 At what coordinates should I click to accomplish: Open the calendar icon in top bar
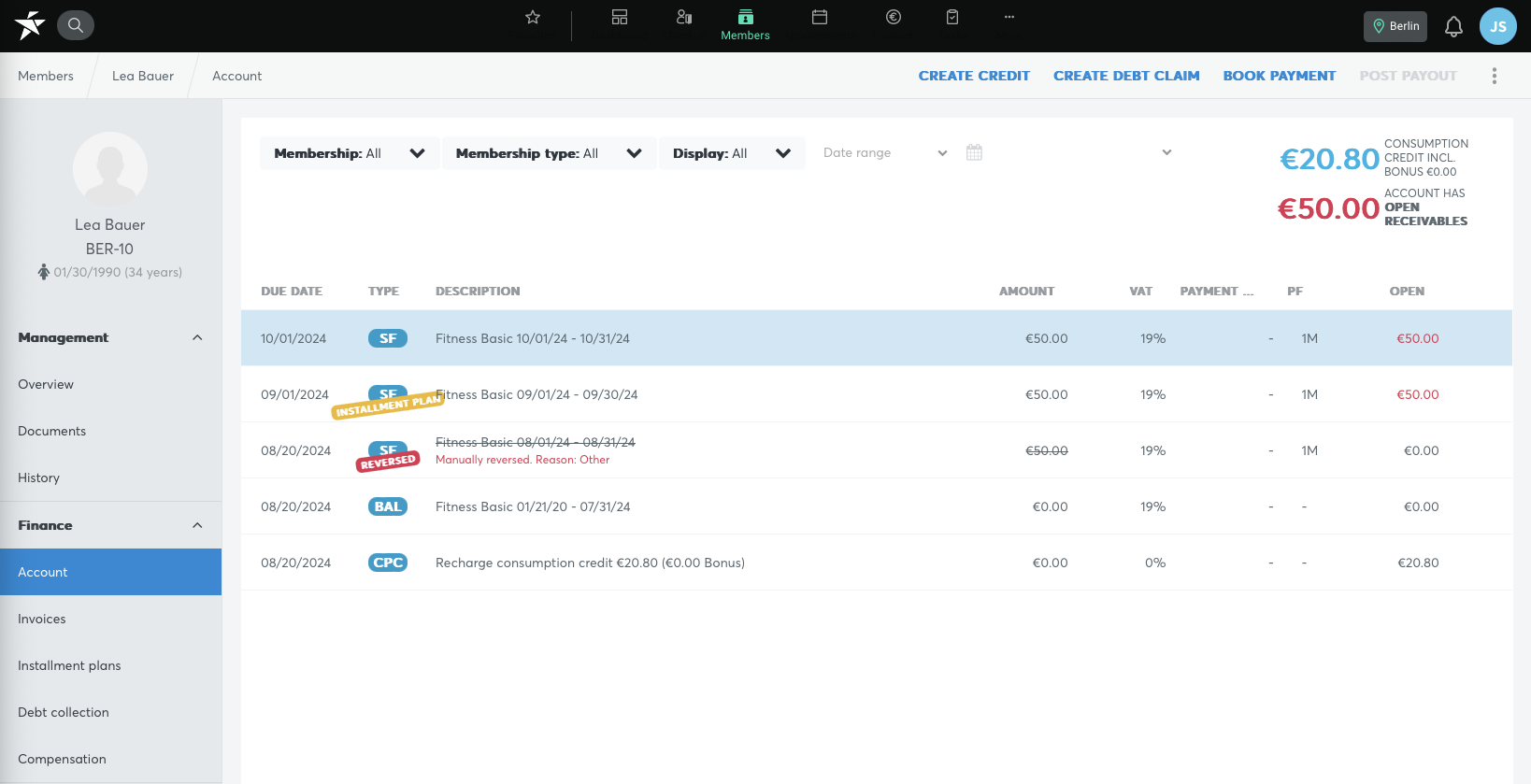820,17
